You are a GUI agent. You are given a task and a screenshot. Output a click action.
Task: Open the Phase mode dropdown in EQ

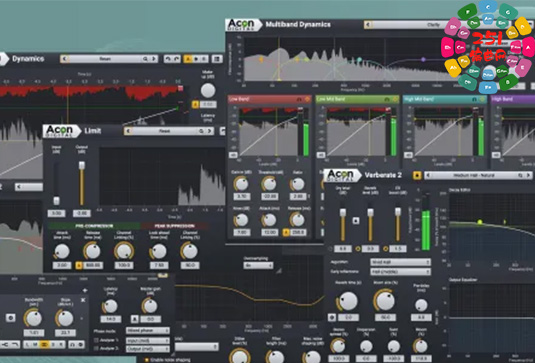[x=148, y=331]
